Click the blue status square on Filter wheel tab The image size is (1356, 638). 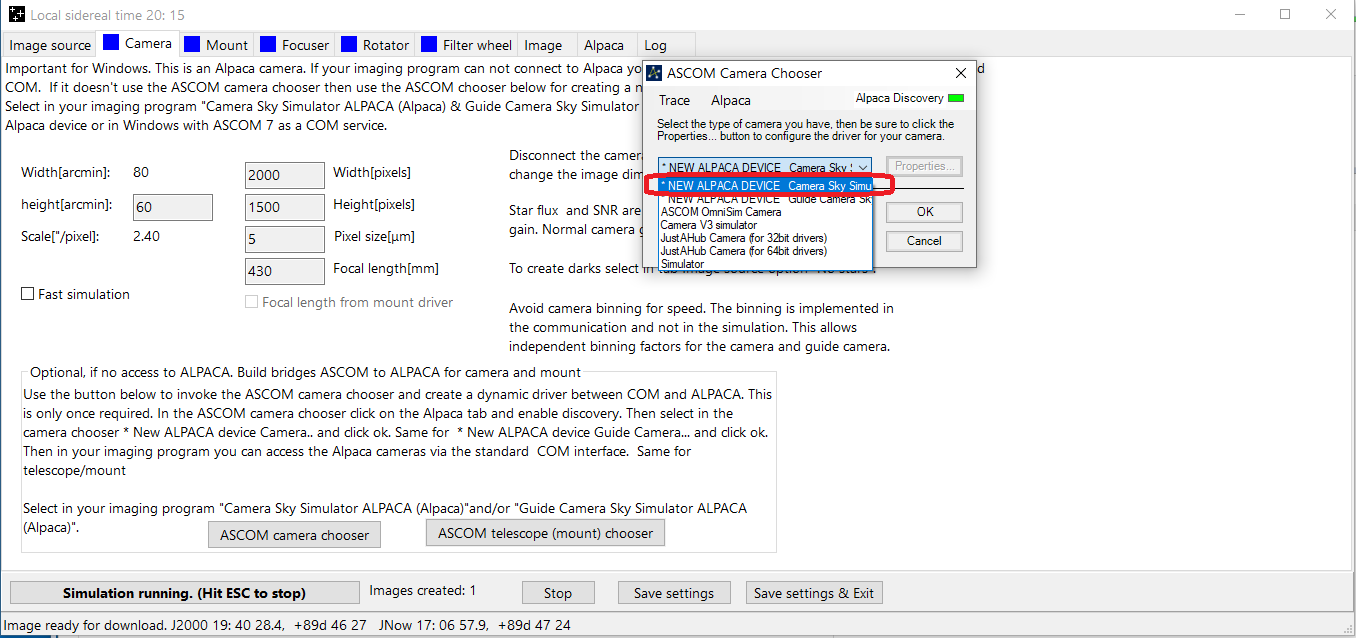429,44
